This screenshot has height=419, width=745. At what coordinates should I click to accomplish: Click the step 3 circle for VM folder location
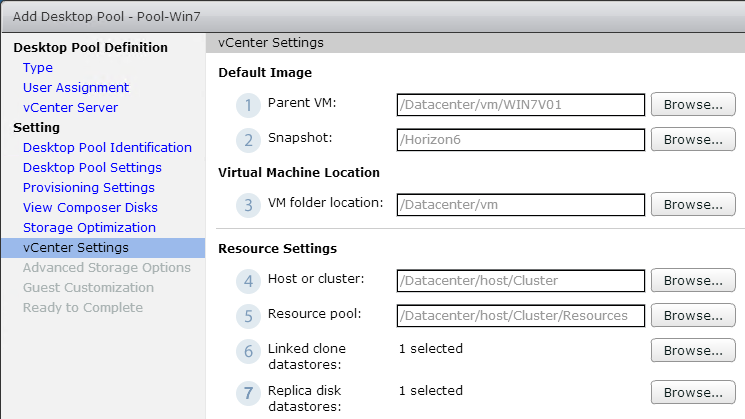[248, 205]
